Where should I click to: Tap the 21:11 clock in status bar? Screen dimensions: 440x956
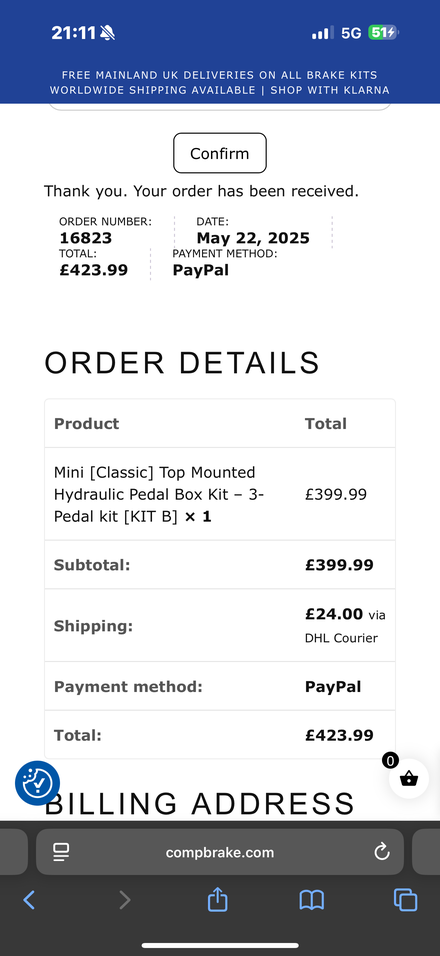point(74,32)
